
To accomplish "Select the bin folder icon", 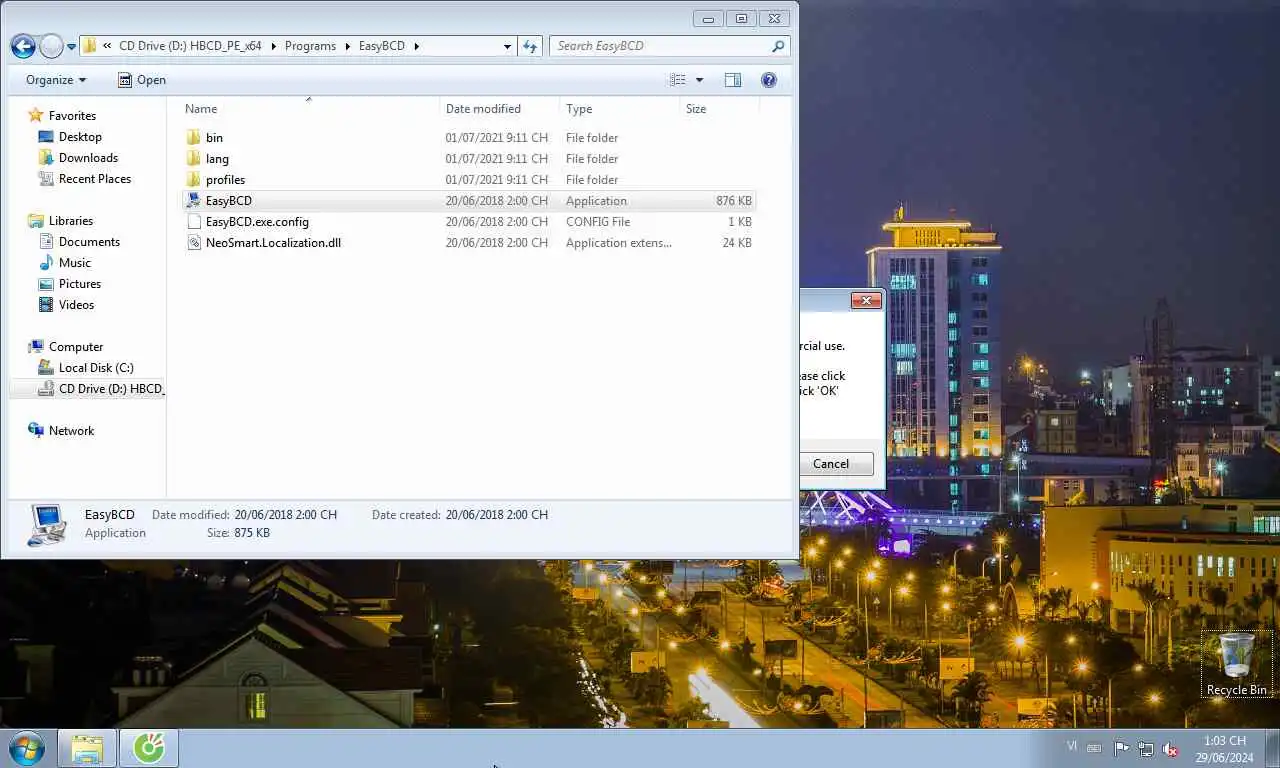I will [194, 138].
